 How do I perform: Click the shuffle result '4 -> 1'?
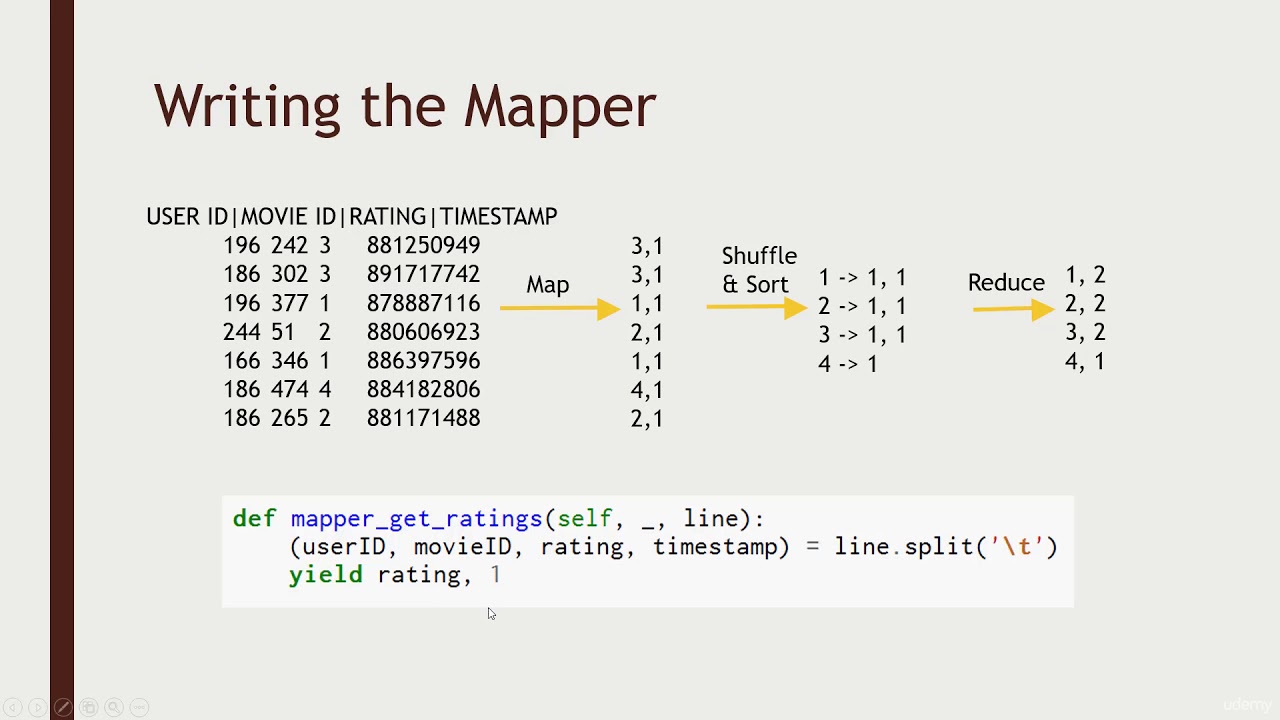click(848, 364)
